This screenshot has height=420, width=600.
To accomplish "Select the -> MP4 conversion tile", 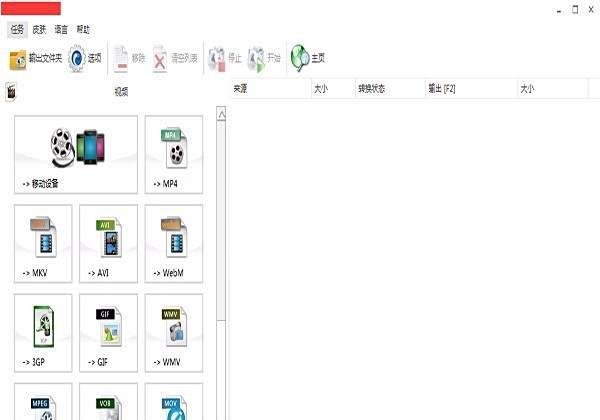I will 174,155.
